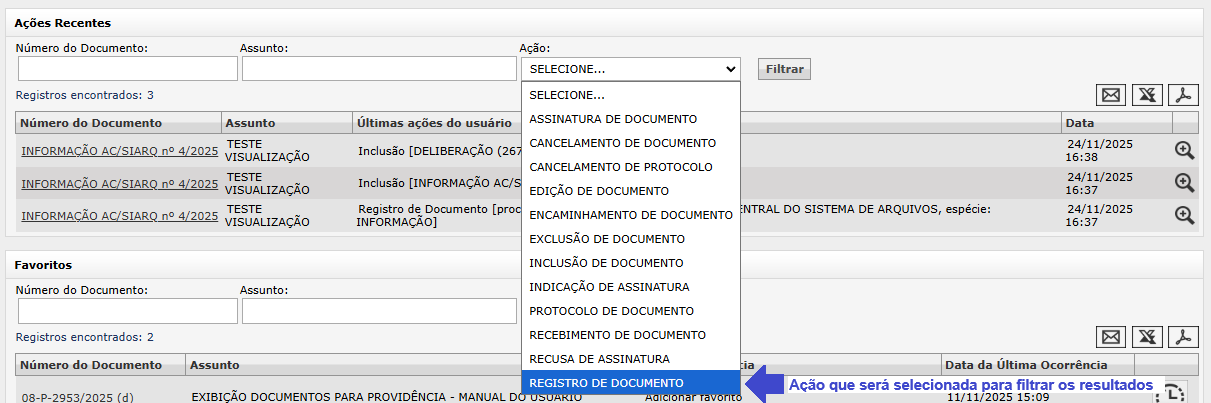Export Favoritos list to PDF
This screenshot has width=1211, height=403.
[x=1184, y=337]
